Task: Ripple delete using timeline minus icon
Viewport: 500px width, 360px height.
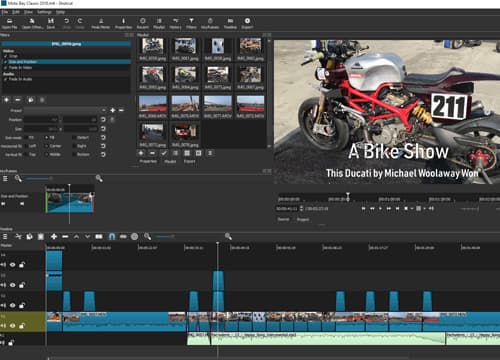Action: tap(65, 236)
